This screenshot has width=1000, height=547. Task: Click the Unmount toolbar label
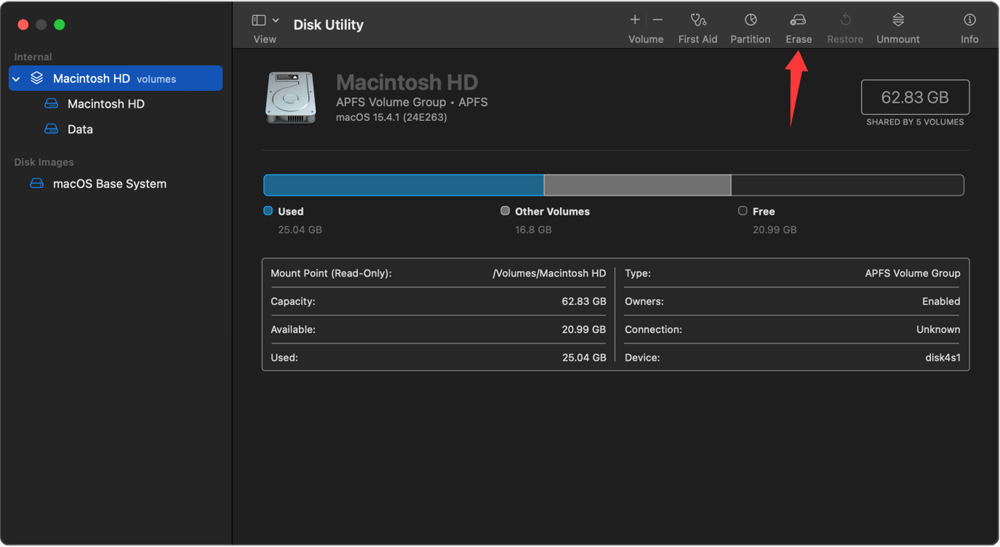pyautogui.click(x=898, y=40)
